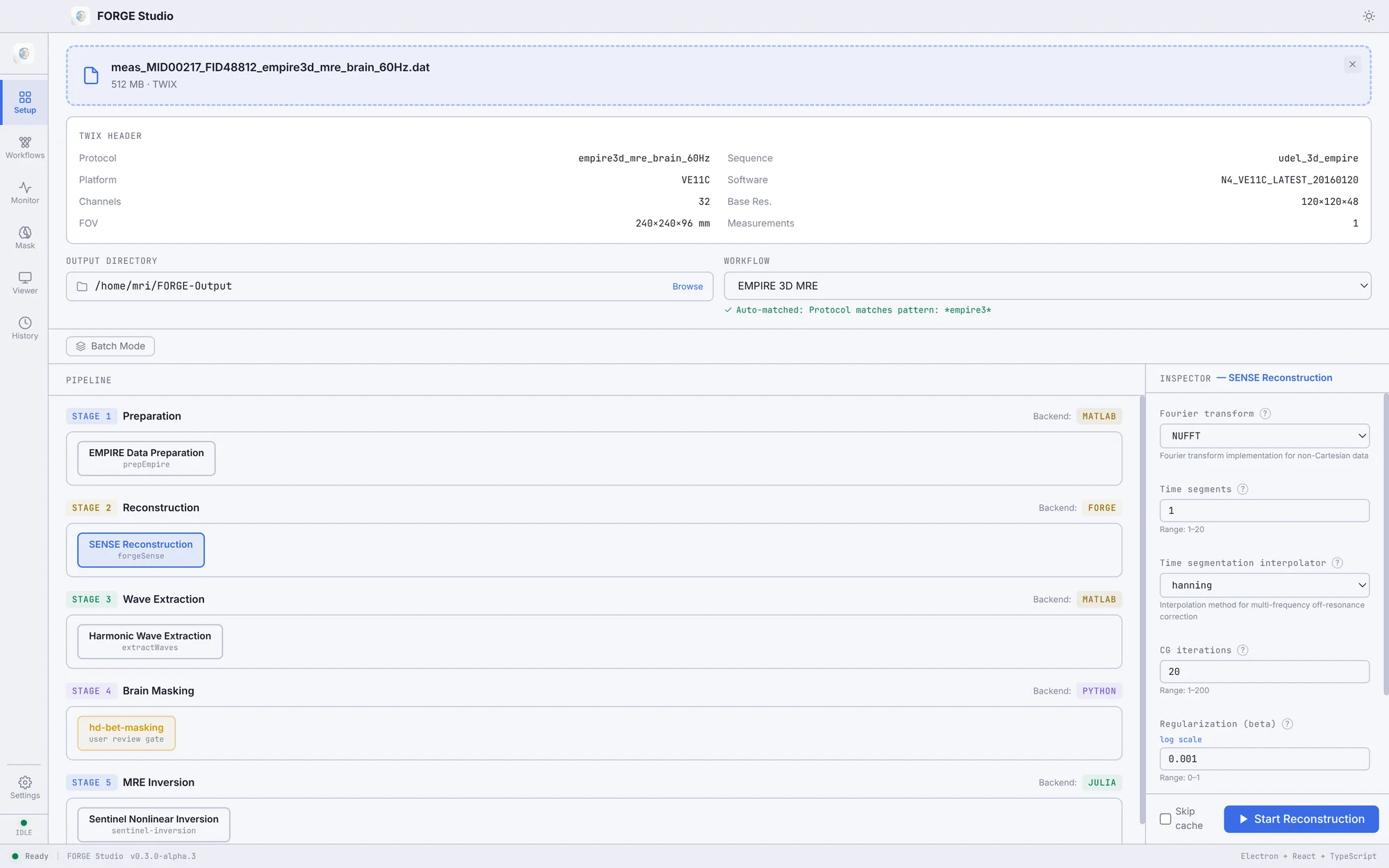Start Reconstruction
This screenshot has width=1389, height=868.
tap(1301, 819)
